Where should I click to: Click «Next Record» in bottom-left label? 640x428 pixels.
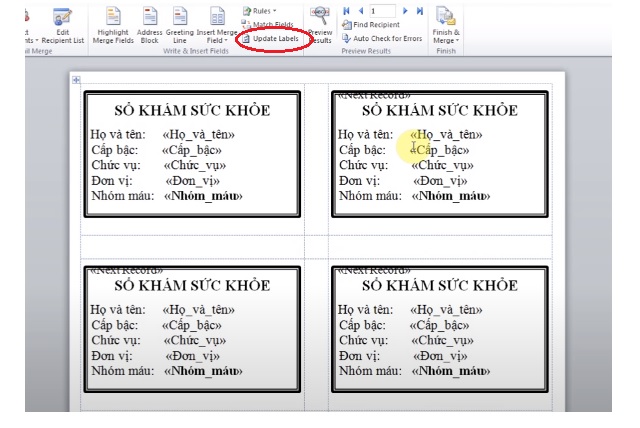point(126,271)
